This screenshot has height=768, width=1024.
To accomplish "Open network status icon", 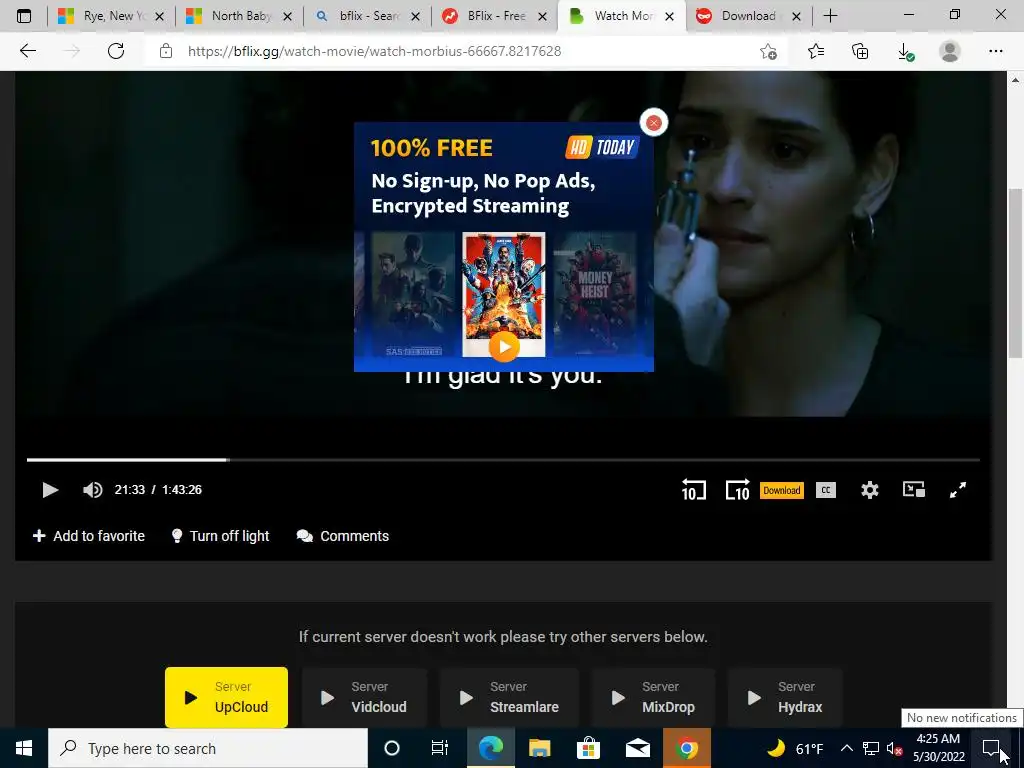I will click(x=871, y=748).
